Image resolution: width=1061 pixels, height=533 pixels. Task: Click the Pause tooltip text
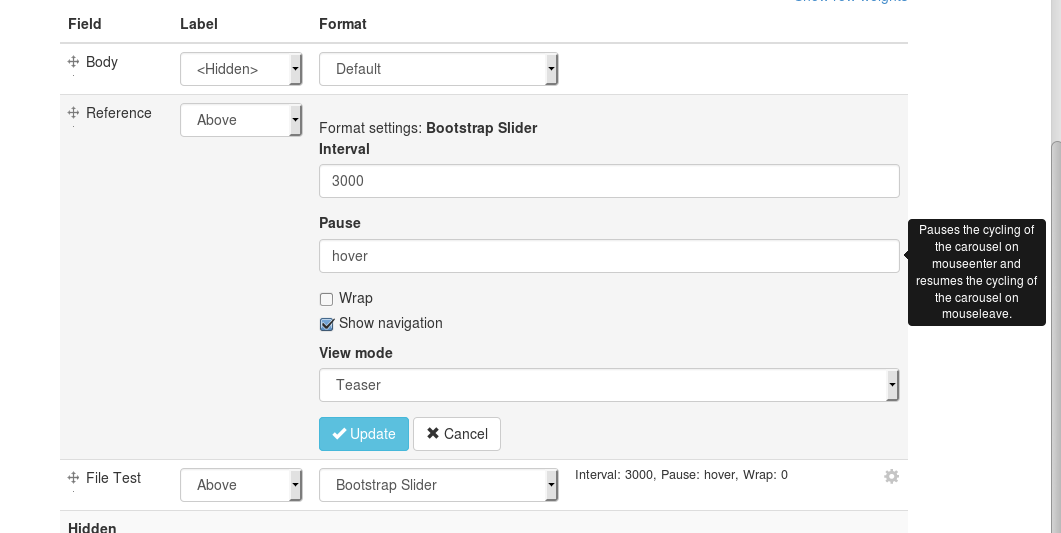click(976, 272)
